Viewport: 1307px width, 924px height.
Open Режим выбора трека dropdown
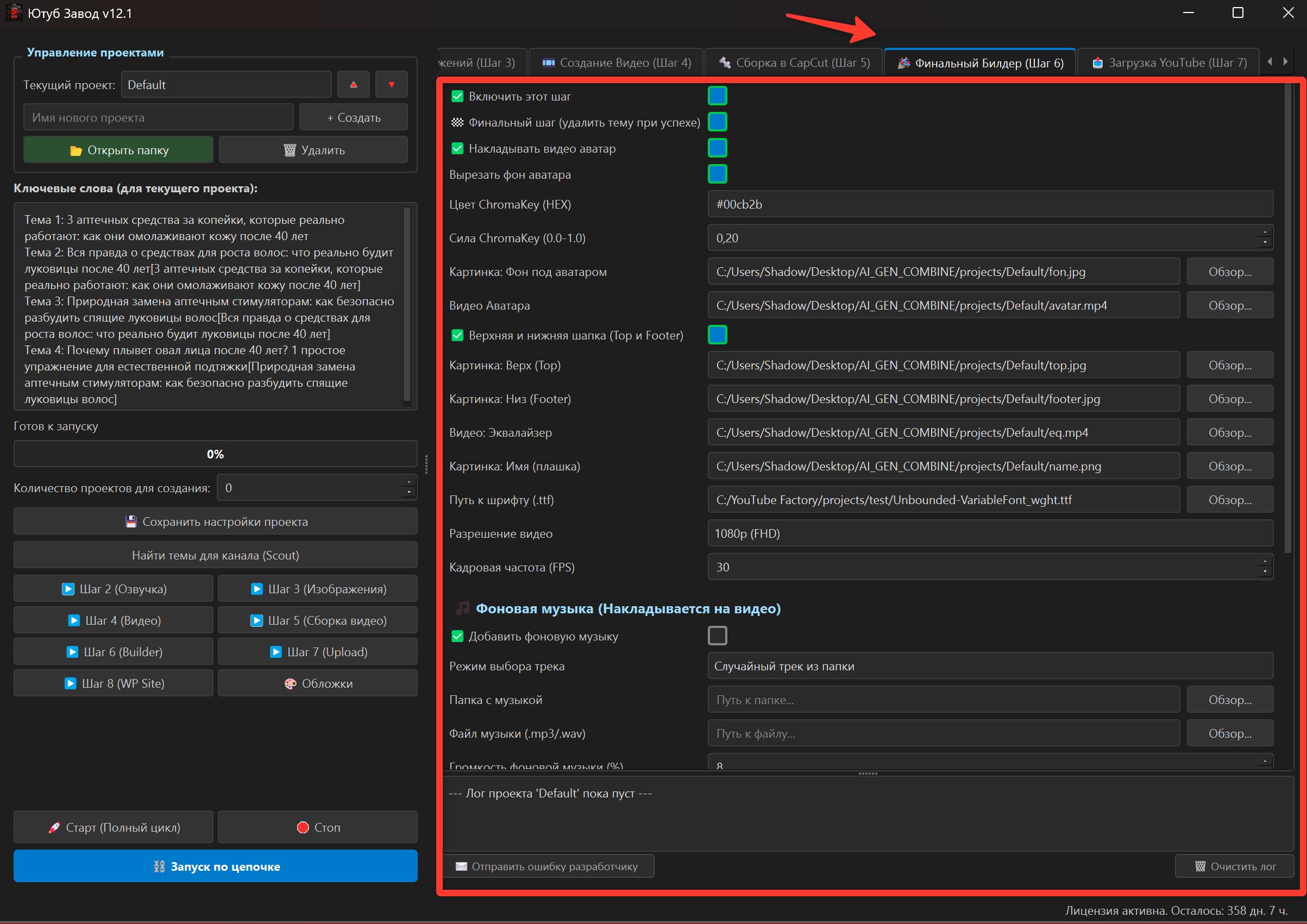click(x=990, y=666)
